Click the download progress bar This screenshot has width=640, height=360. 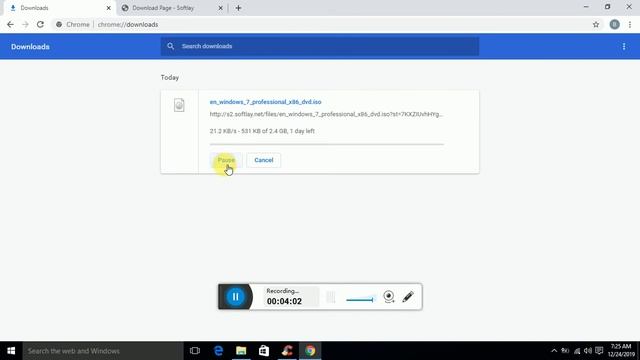pos(327,144)
